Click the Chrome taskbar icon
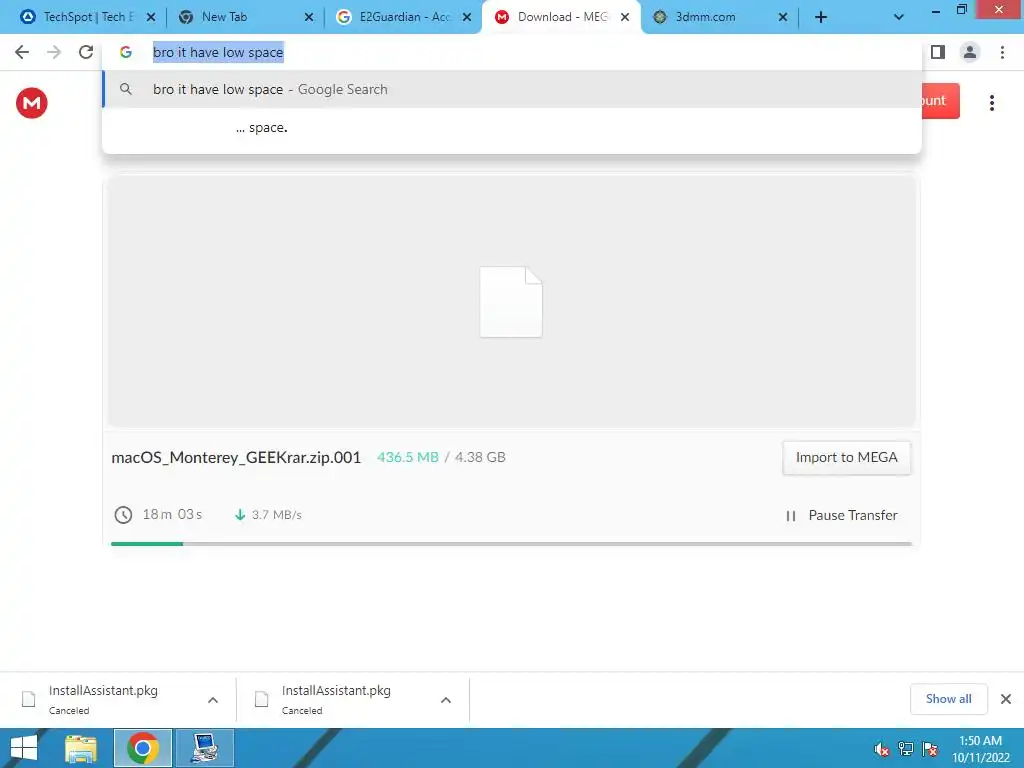 [x=143, y=748]
